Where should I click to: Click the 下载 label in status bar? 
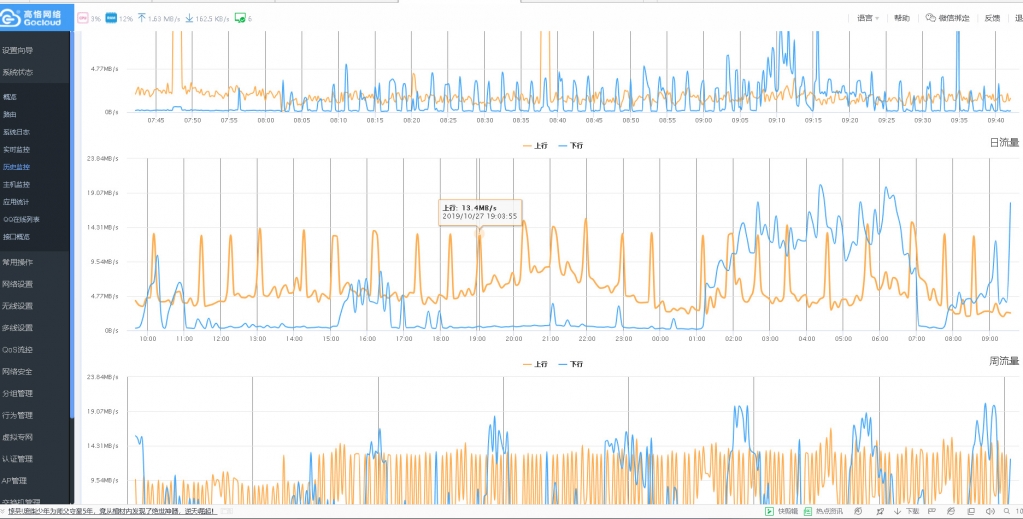point(912,511)
